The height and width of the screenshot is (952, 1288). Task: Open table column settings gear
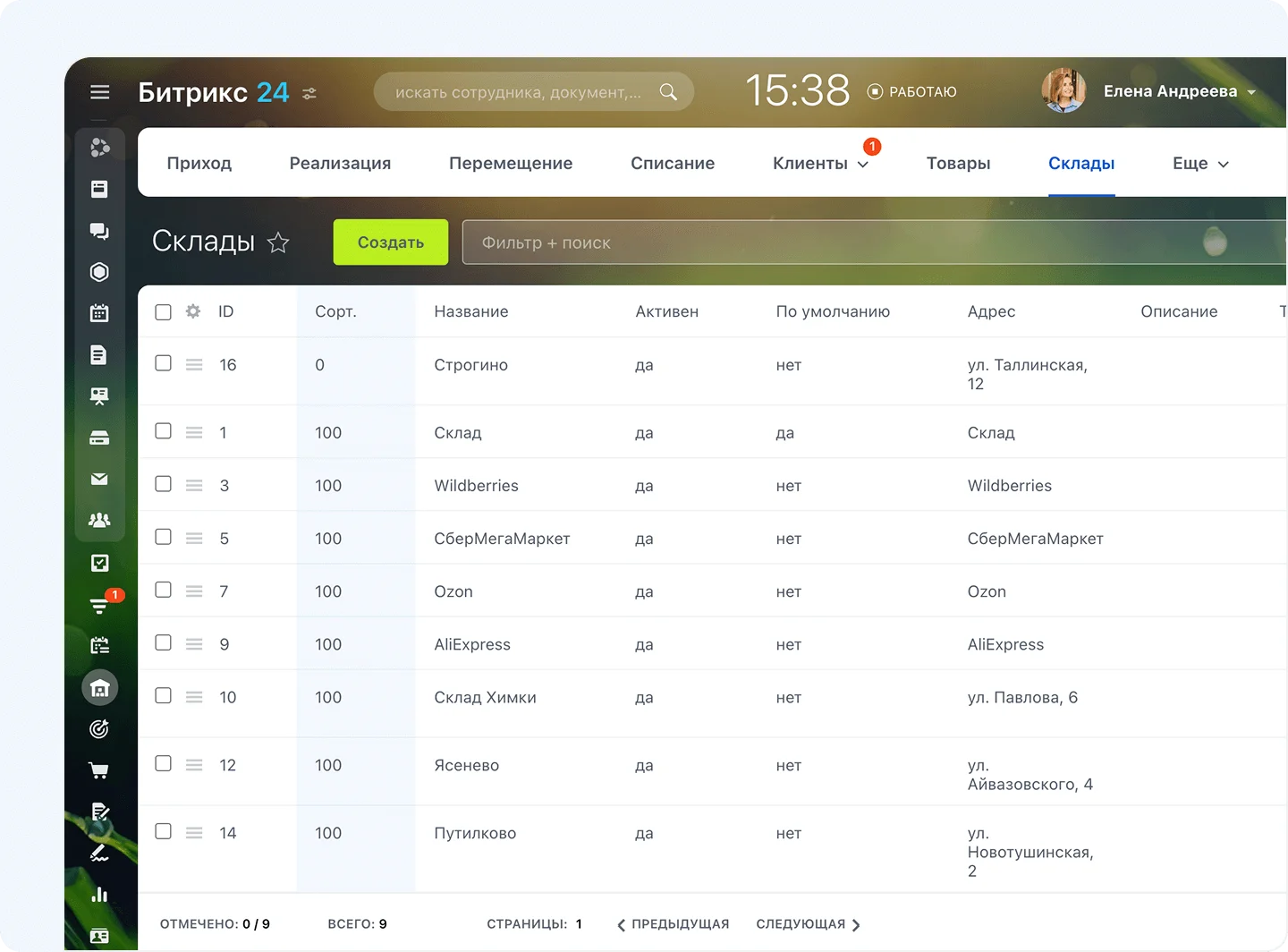click(193, 311)
